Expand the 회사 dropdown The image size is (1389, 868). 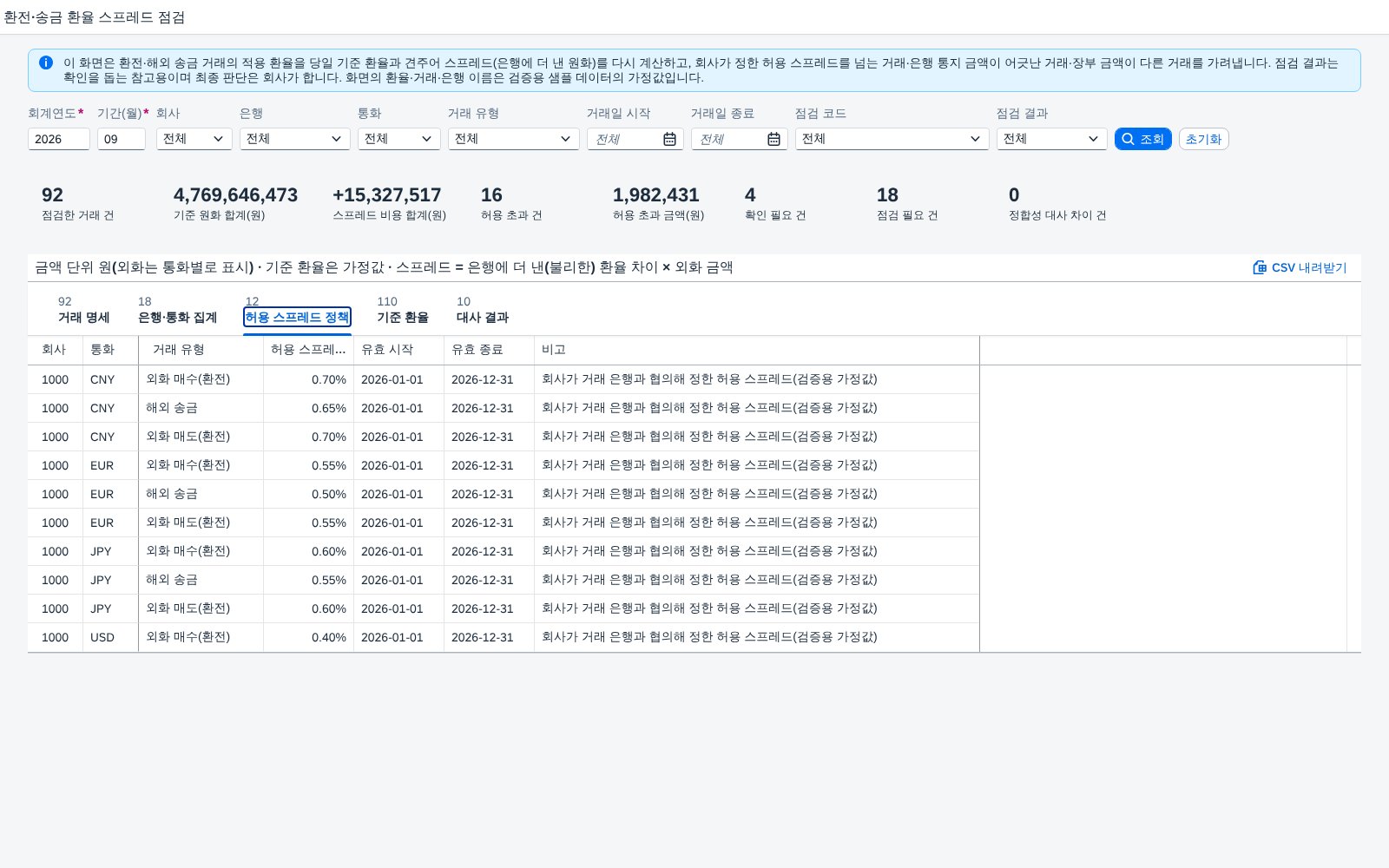click(194, 139)
